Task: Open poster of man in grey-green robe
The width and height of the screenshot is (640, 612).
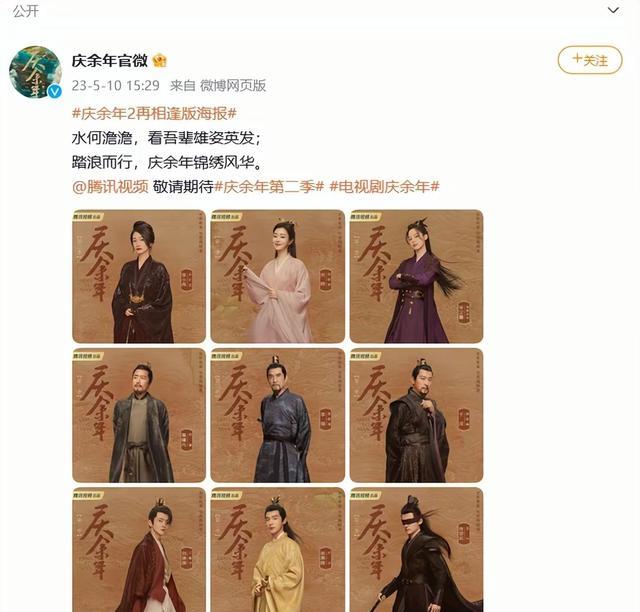Action: [x=139, y=415]
